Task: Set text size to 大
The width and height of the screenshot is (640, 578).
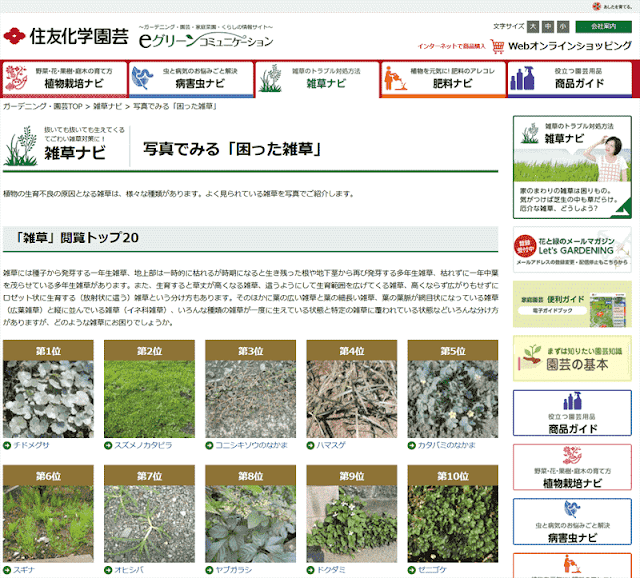Action: (x=533, y=27)
